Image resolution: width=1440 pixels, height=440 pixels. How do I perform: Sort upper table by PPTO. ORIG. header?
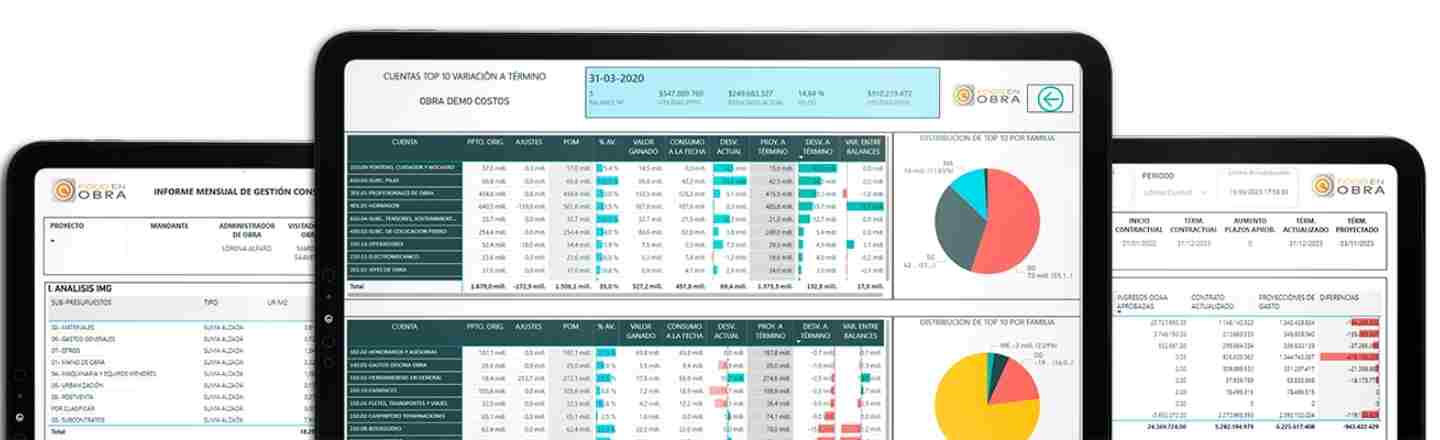(x=487, y=143)
